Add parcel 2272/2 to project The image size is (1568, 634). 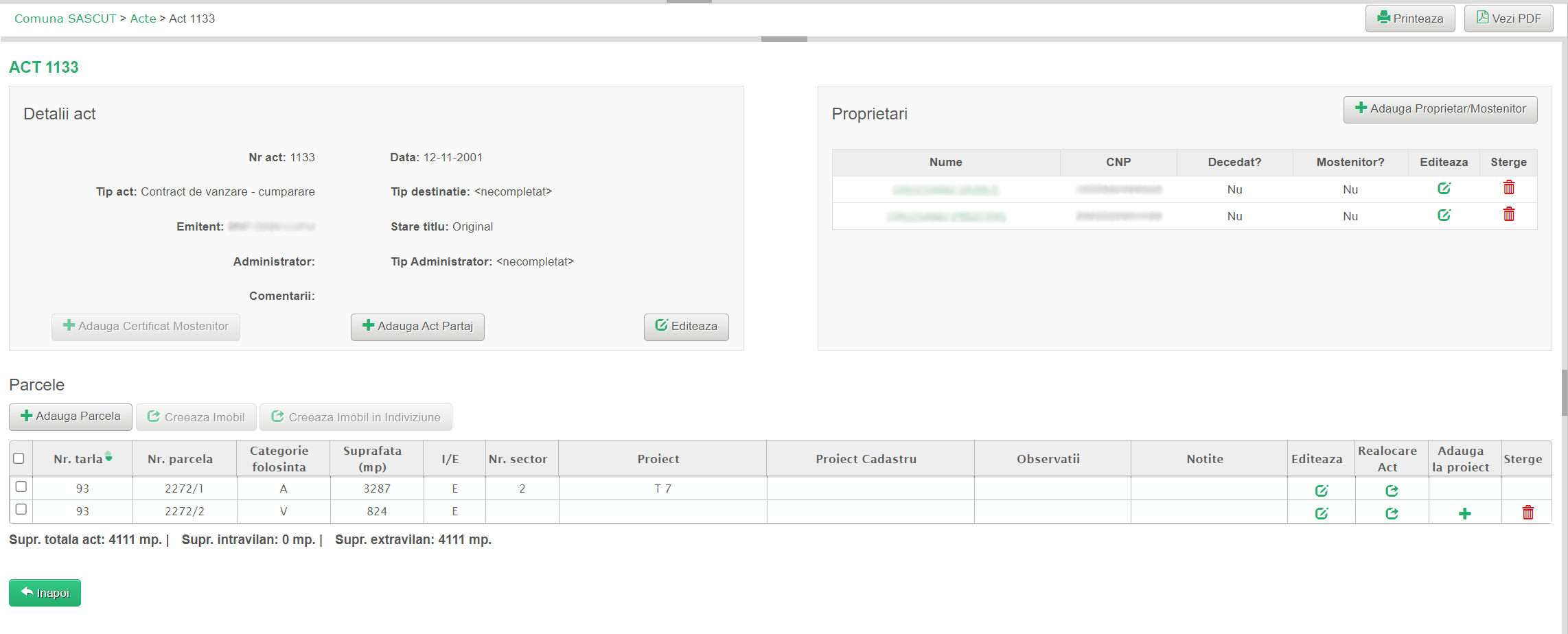(x=1464, y=514)
